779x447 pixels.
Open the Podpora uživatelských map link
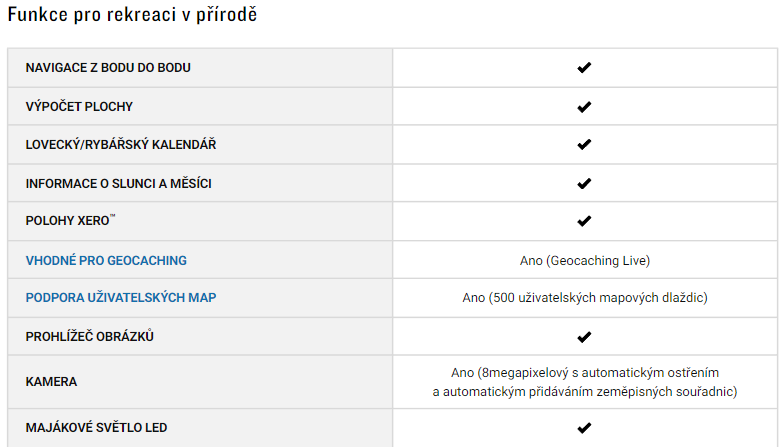click(x=121, y=298)
